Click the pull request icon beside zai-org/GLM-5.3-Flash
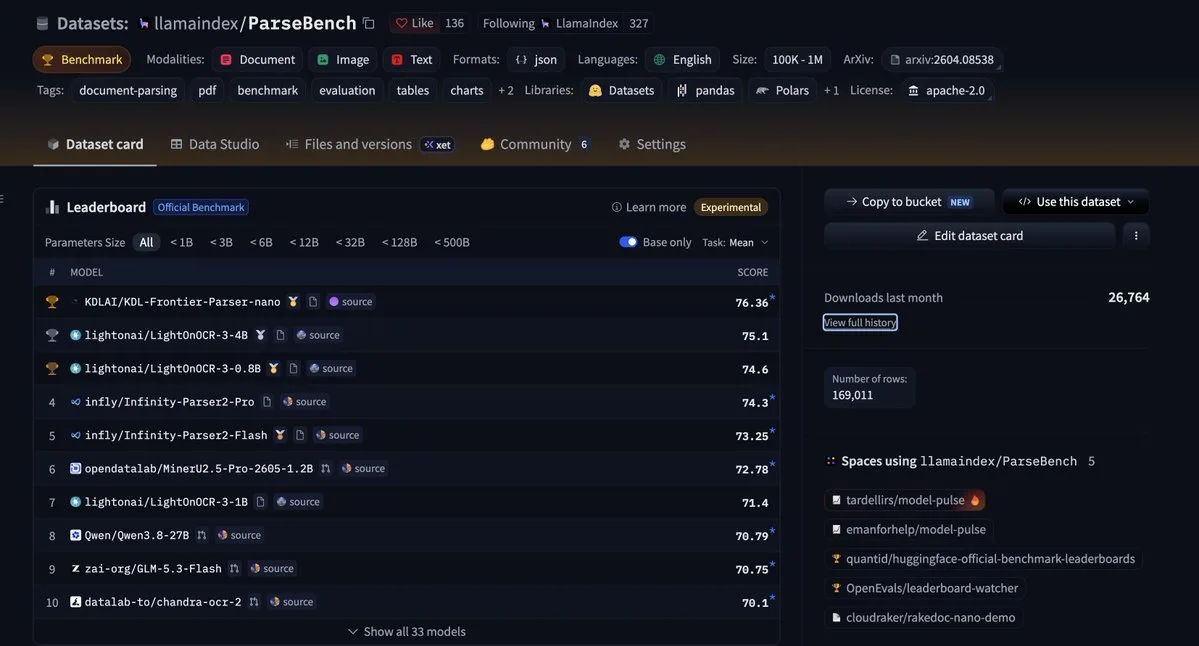Screen dimensions: 1199x646 click(x=235, y=569)
